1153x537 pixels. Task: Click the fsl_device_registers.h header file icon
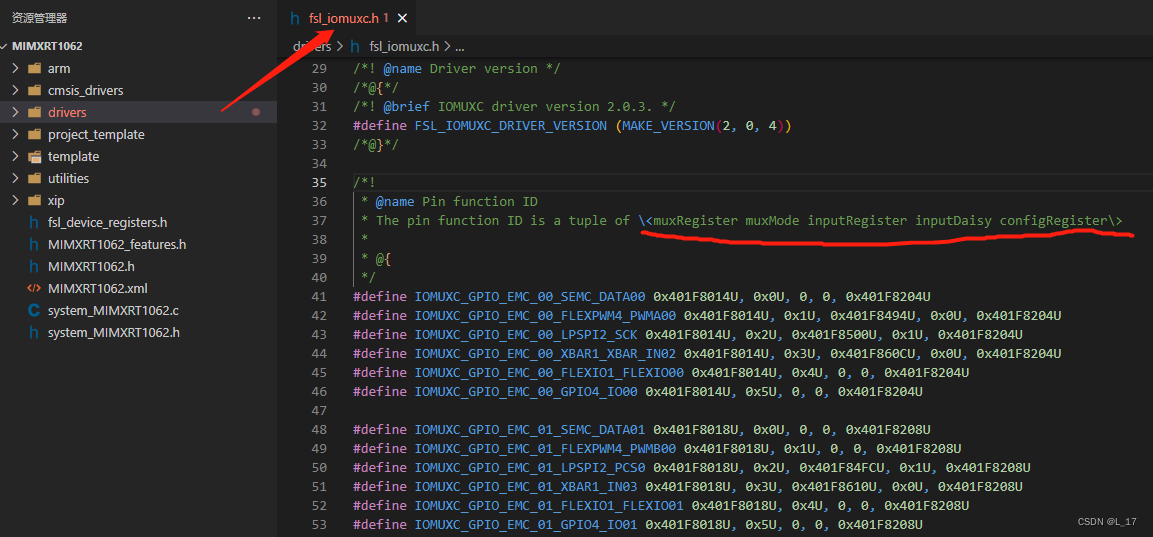(34, 223)
